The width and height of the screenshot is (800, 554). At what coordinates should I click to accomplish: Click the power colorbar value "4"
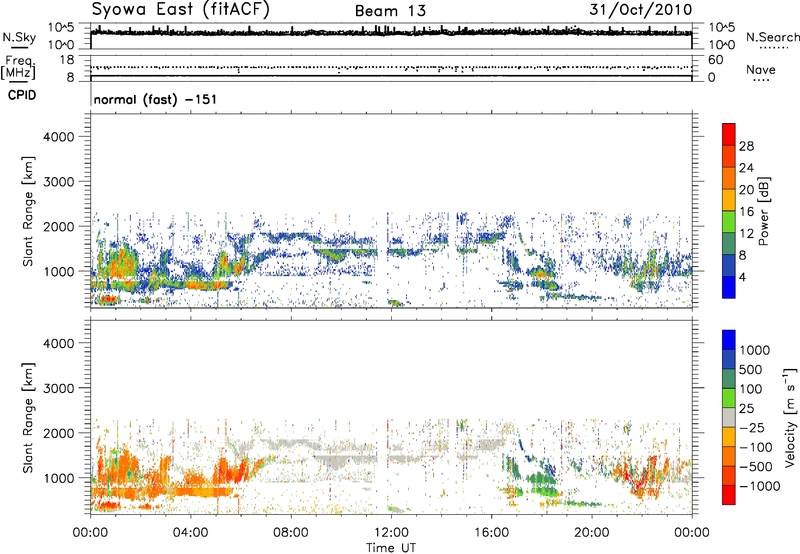(742, 278)
